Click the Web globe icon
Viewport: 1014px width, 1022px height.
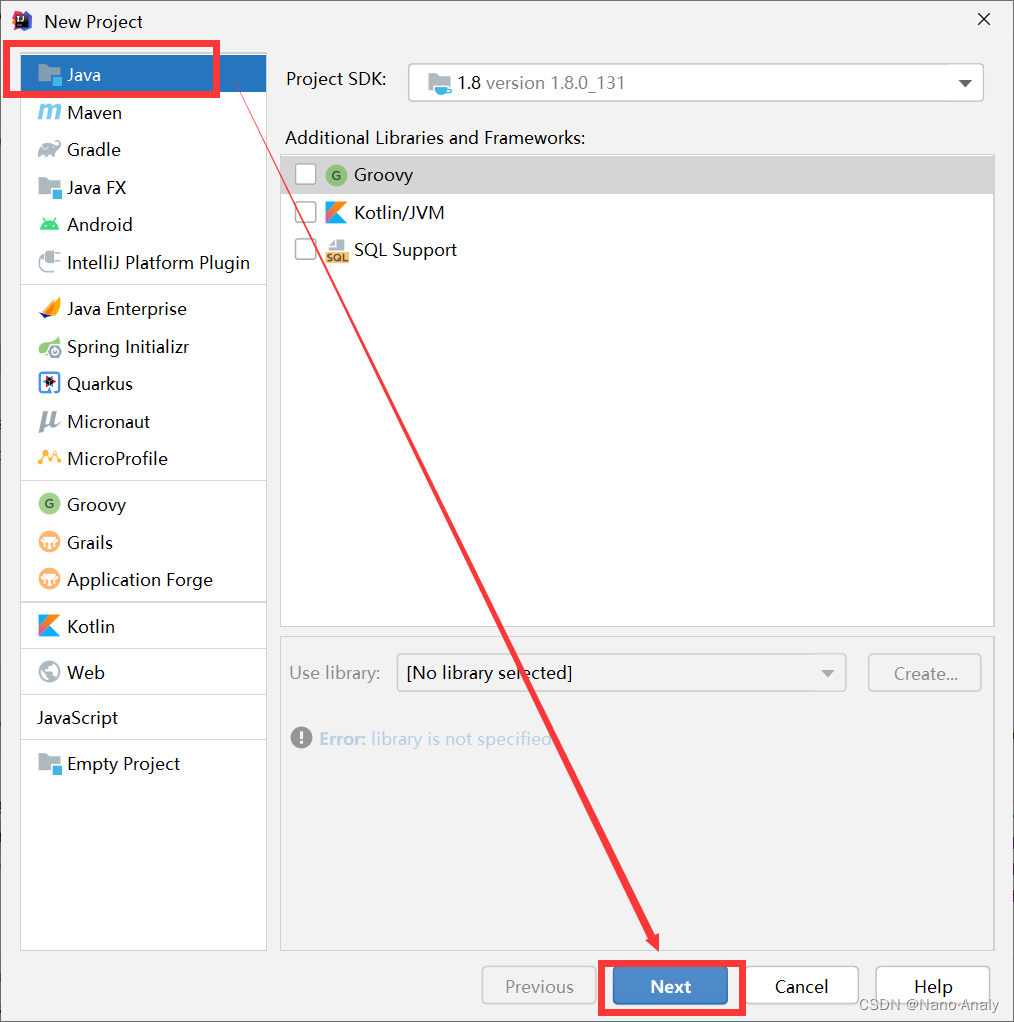pos(50,671)
